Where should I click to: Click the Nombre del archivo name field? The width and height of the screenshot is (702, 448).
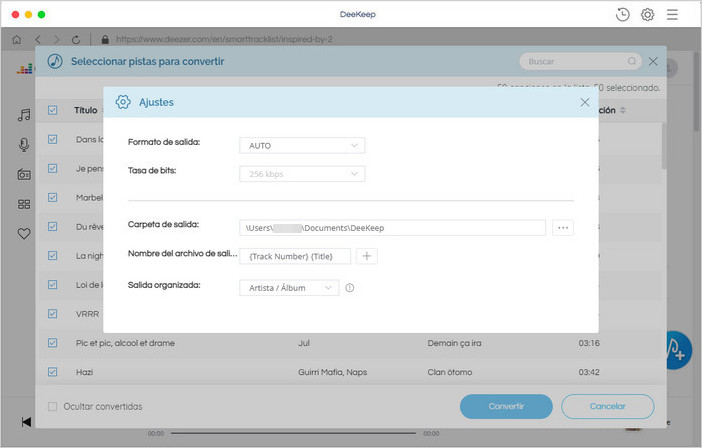295,256
